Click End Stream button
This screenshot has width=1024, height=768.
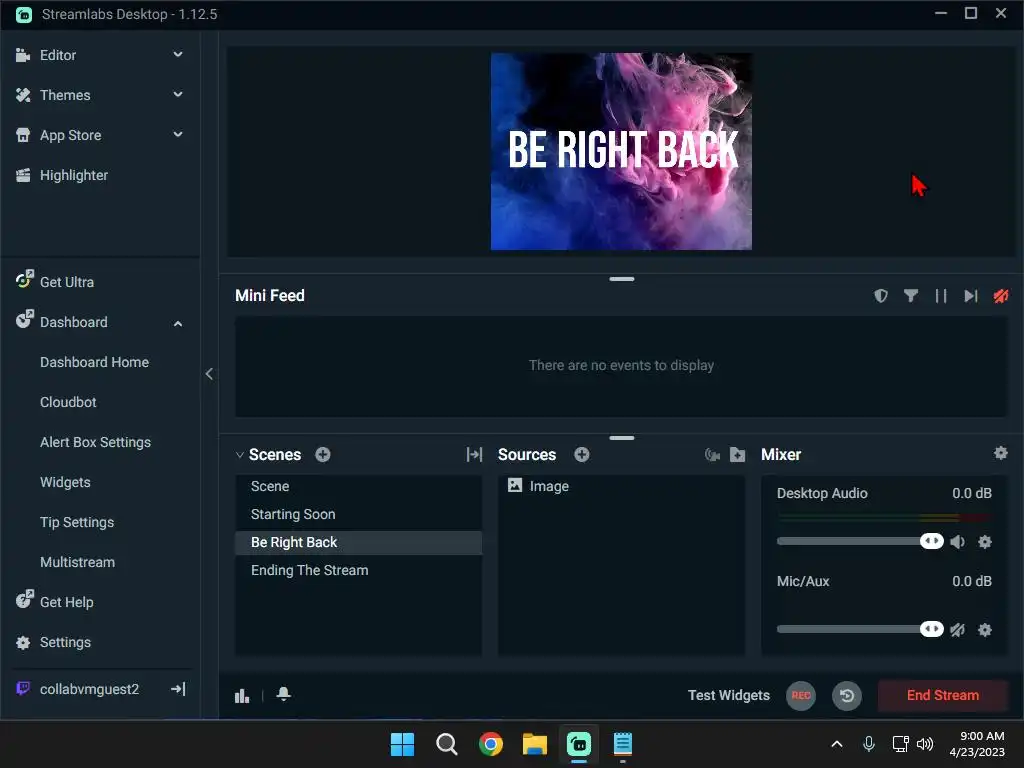coord(942,696)
